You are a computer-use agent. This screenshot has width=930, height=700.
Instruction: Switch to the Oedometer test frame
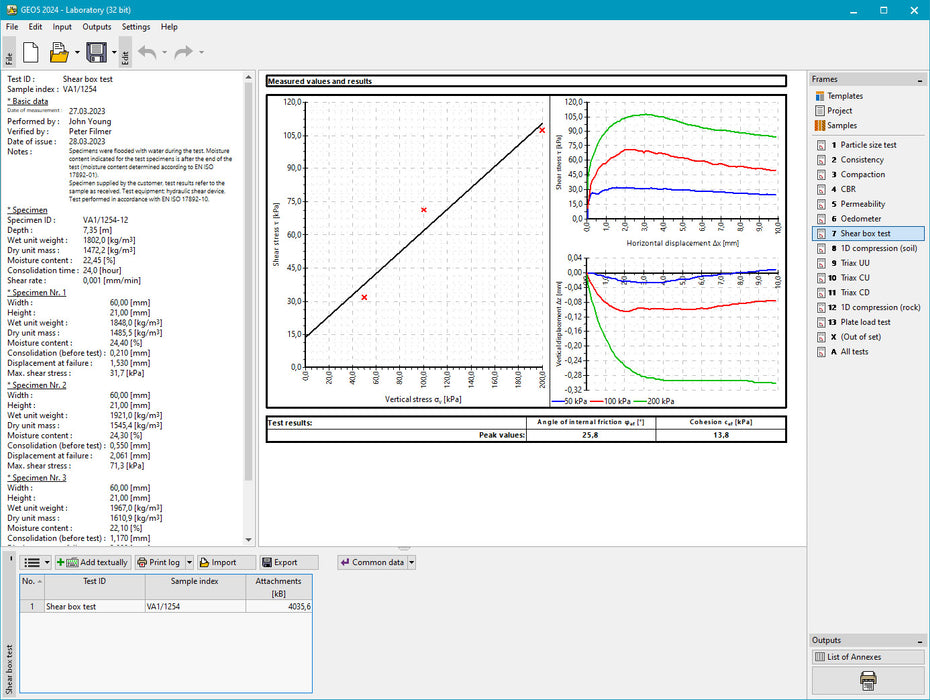[x=861, y=219]
